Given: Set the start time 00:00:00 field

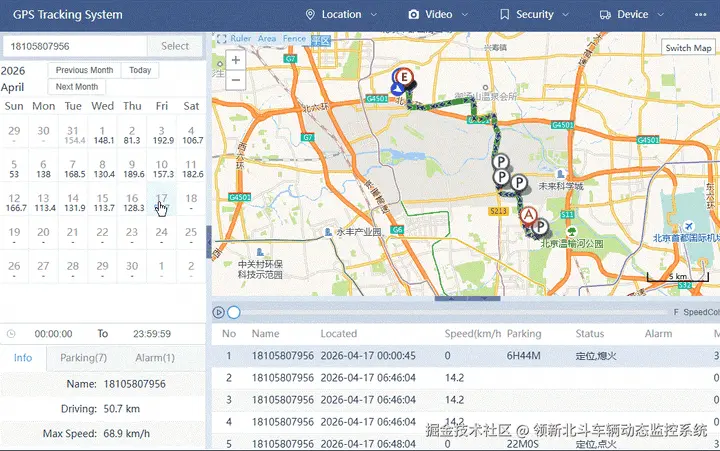Looking at the screenshot, I should 53,334.
